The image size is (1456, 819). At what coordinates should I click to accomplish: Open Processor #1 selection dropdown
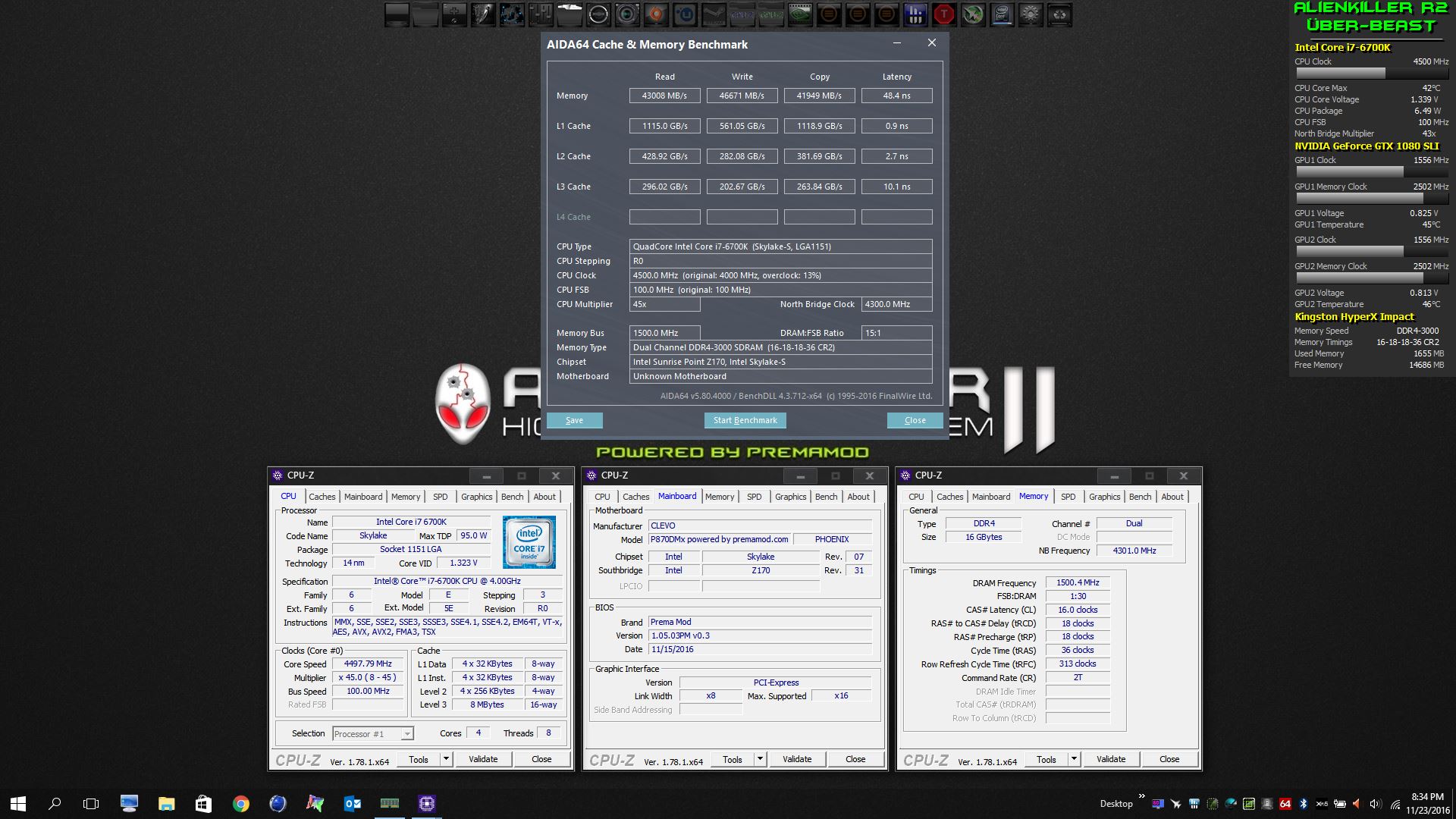pos(374,733)
